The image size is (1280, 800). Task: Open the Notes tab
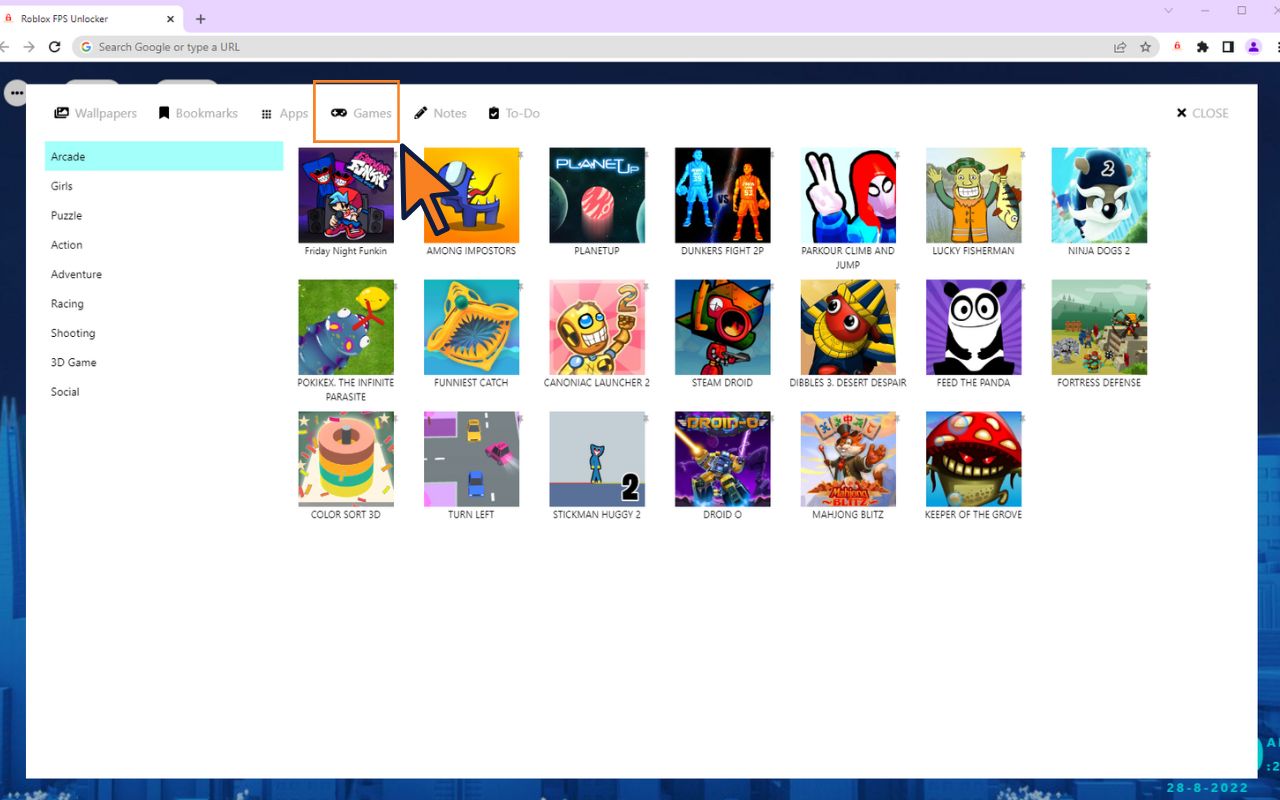(x=440, y=113)
